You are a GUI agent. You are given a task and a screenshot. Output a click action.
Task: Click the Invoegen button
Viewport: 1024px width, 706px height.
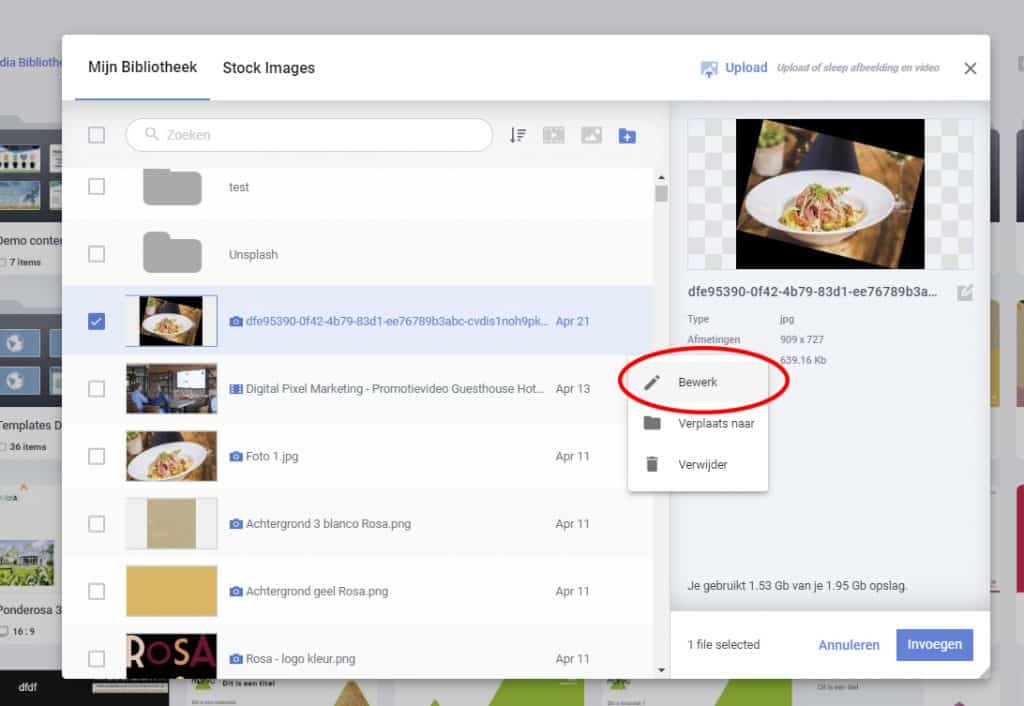[934, 645]
